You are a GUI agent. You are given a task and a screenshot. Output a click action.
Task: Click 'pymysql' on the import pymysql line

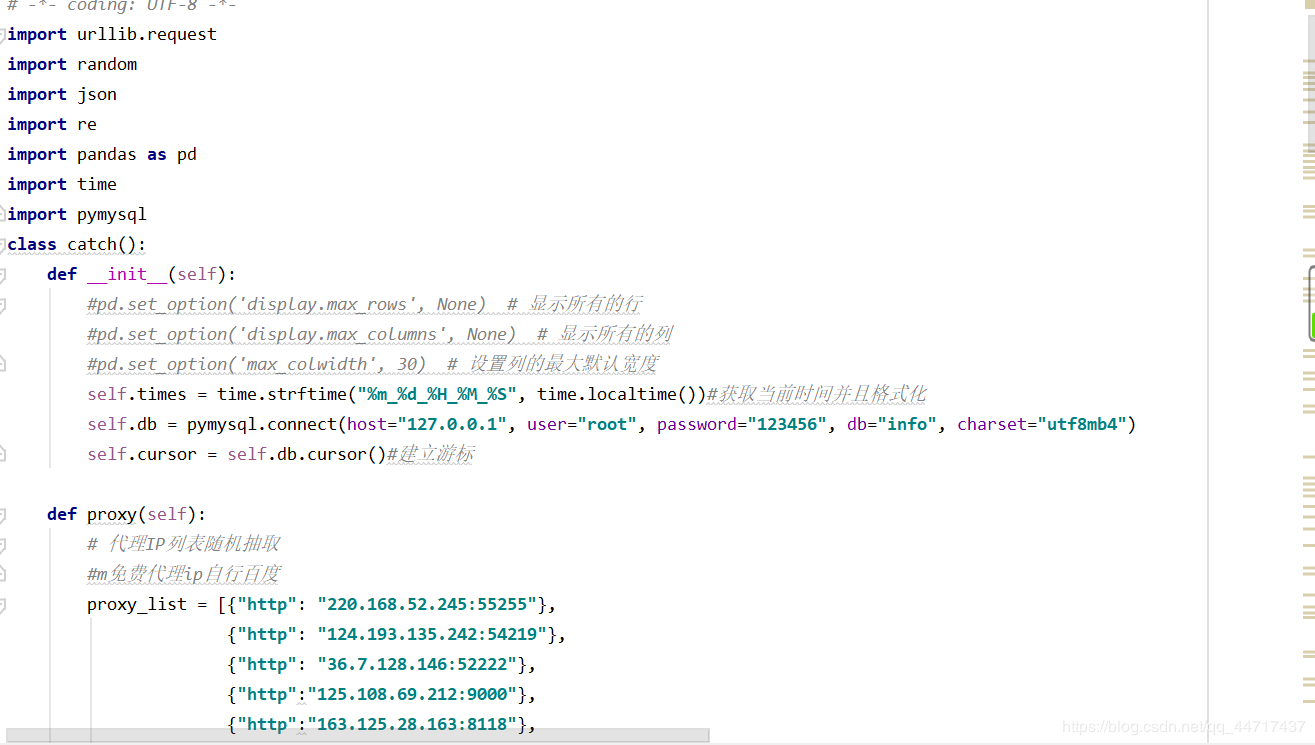tap(112, 214)
